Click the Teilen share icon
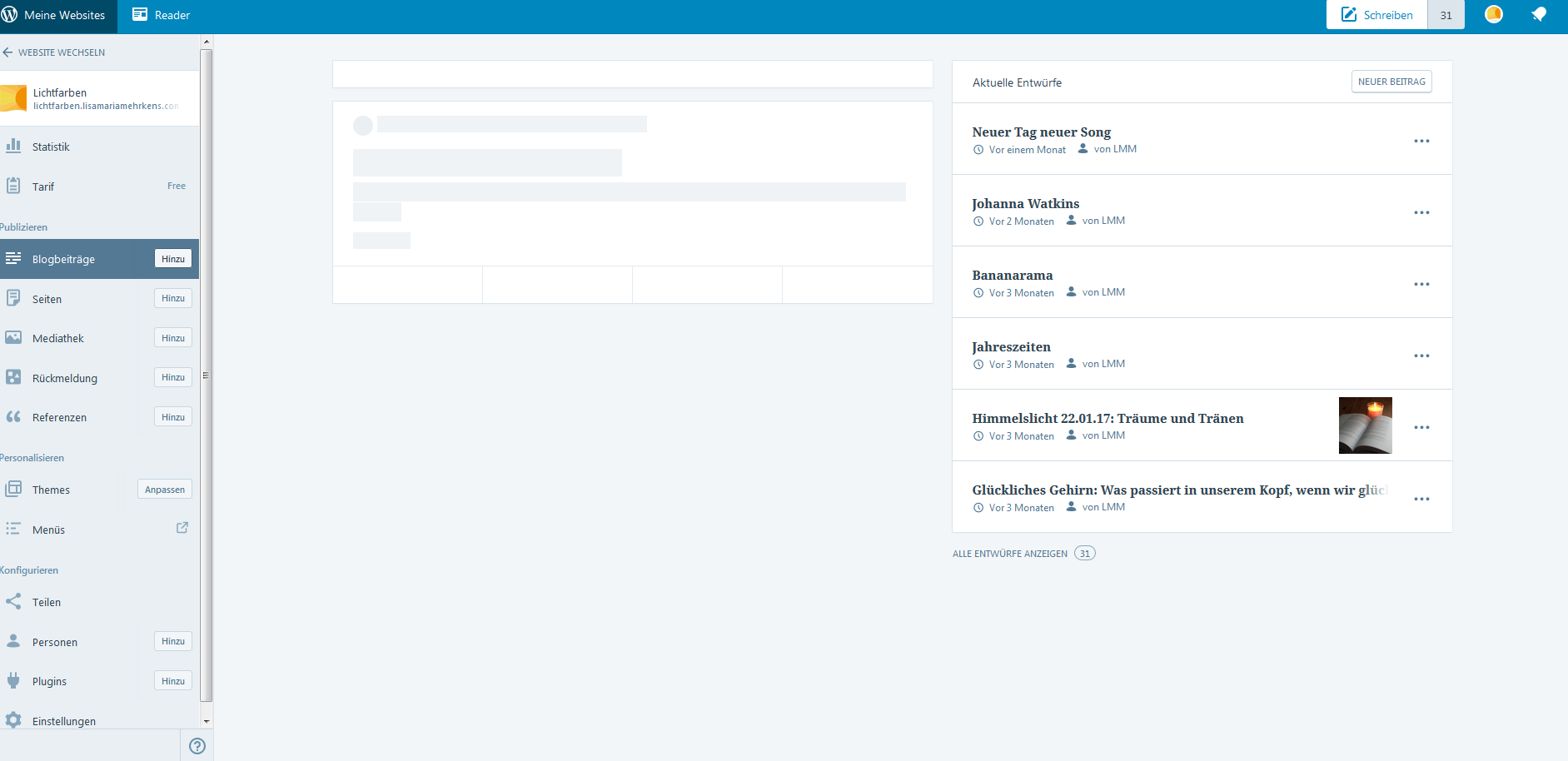This screenshot has width=1568, height=761. click(x=13, y=601)
